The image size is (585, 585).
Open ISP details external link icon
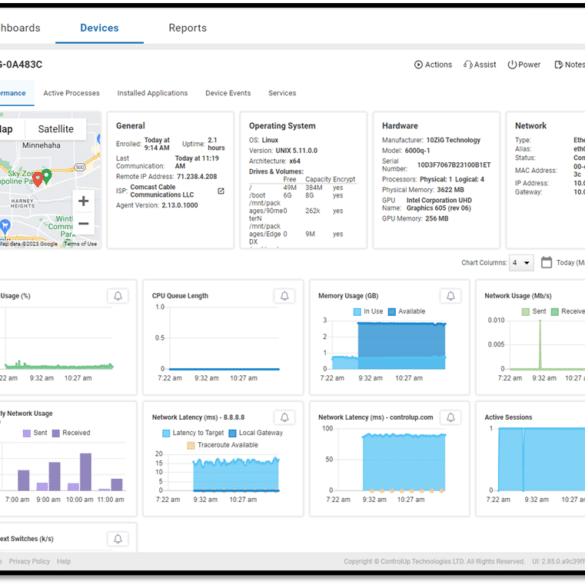click(x=221, y=191)
